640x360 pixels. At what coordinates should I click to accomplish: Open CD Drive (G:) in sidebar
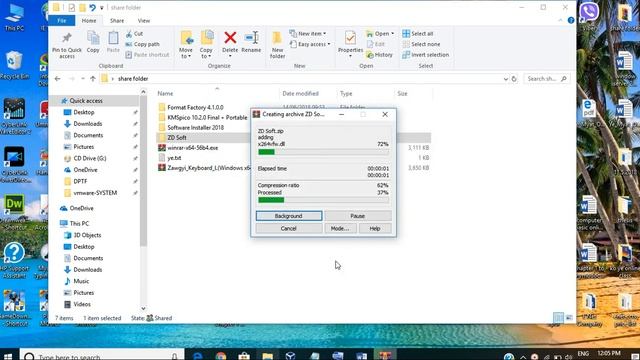click(x=89, y=158)
